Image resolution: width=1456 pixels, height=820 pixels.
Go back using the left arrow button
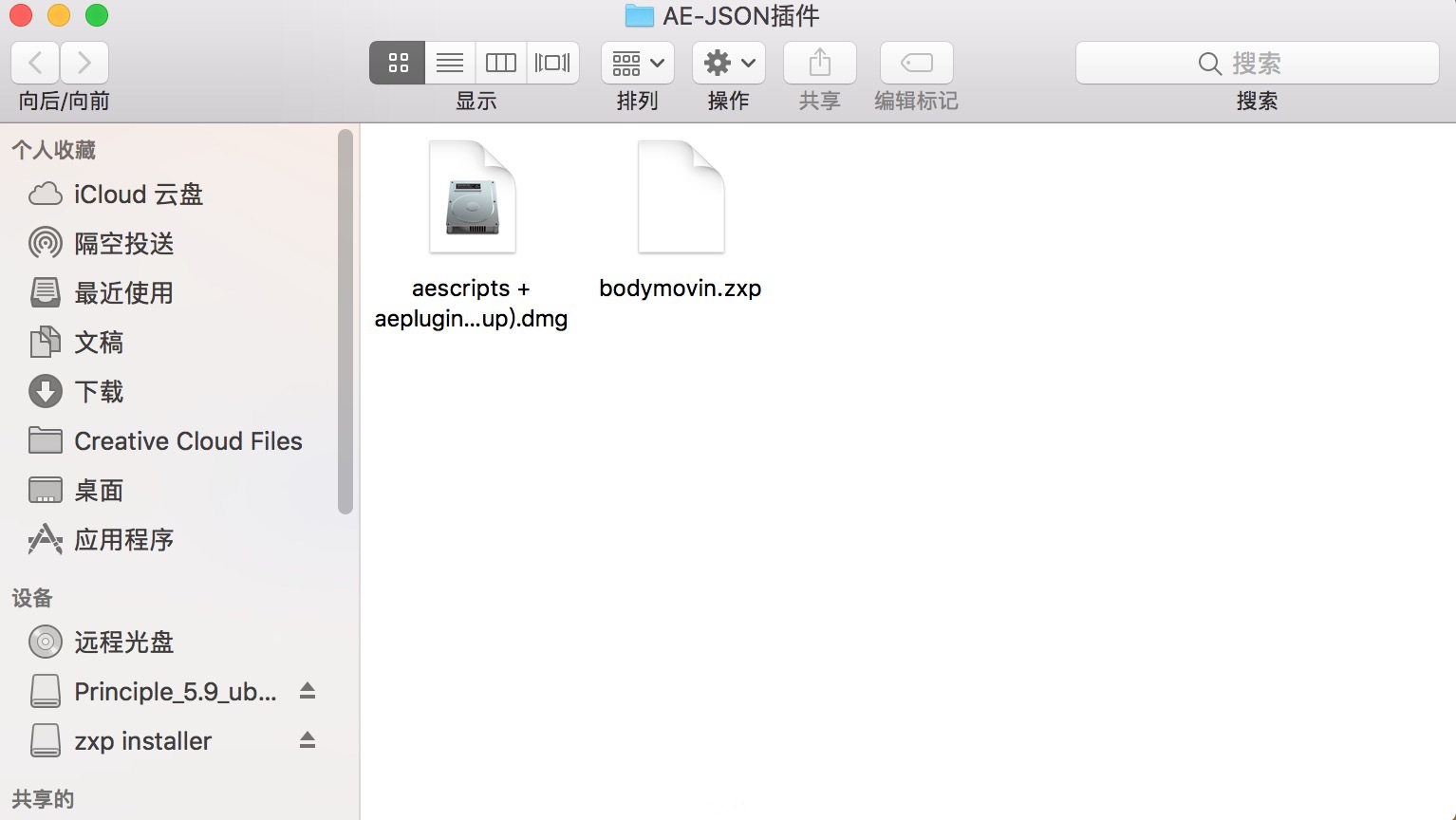click(35, 63)
